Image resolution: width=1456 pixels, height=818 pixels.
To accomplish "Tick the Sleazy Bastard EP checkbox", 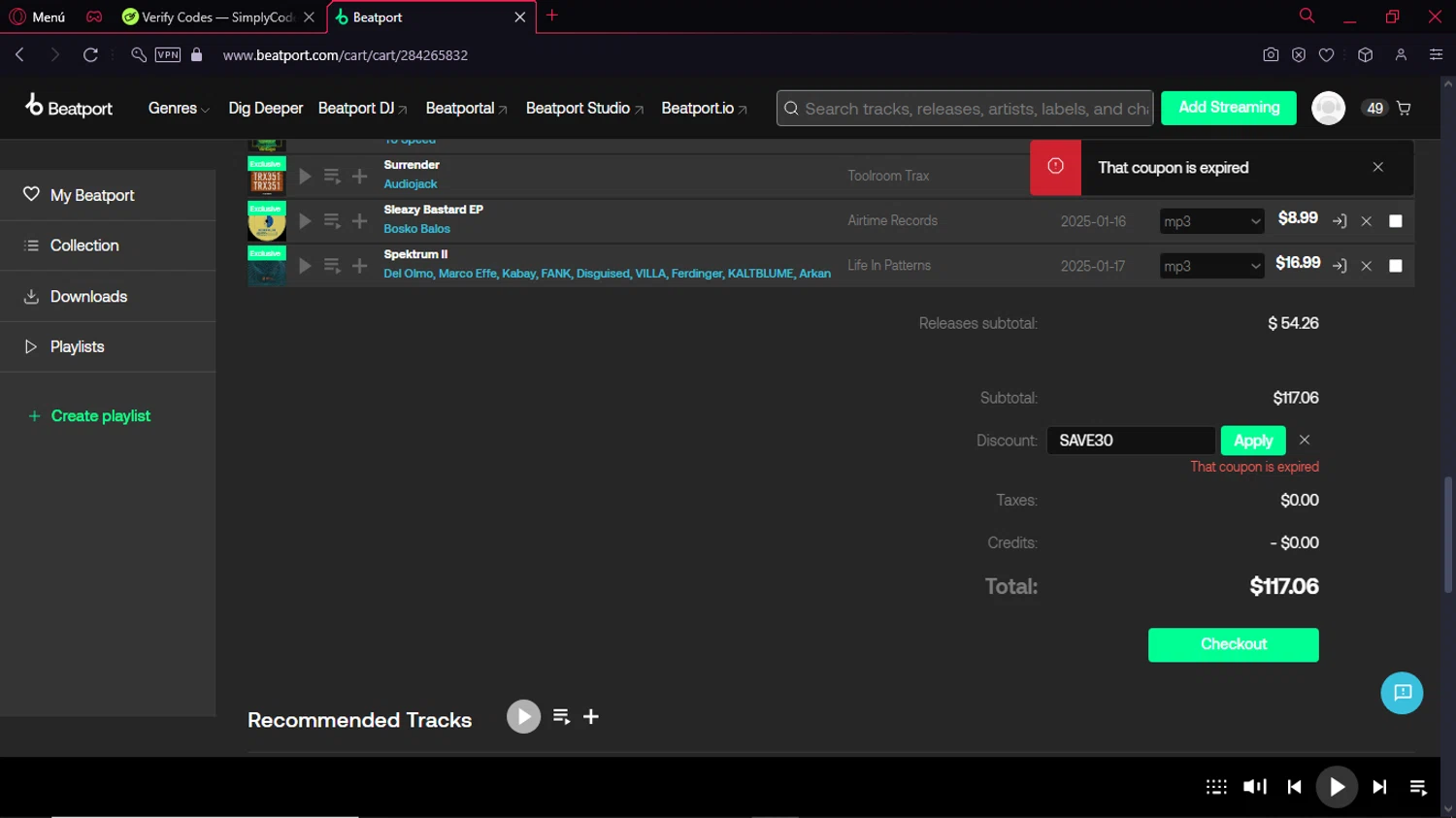I will 1396,221.
